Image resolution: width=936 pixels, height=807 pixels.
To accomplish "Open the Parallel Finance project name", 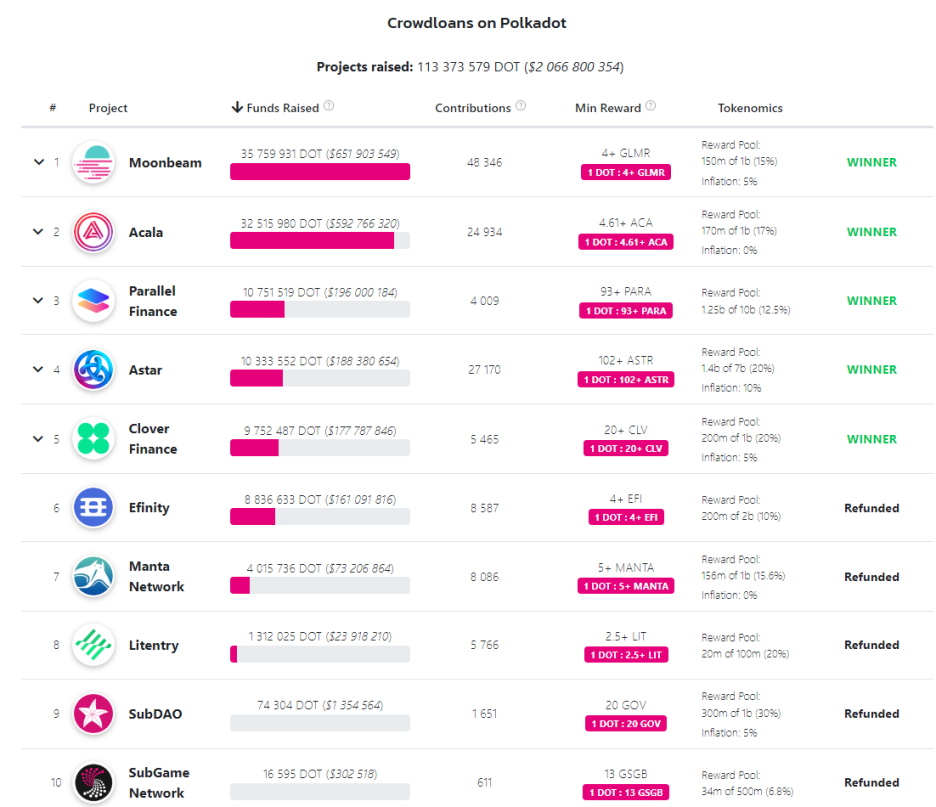I will (153, 301).
